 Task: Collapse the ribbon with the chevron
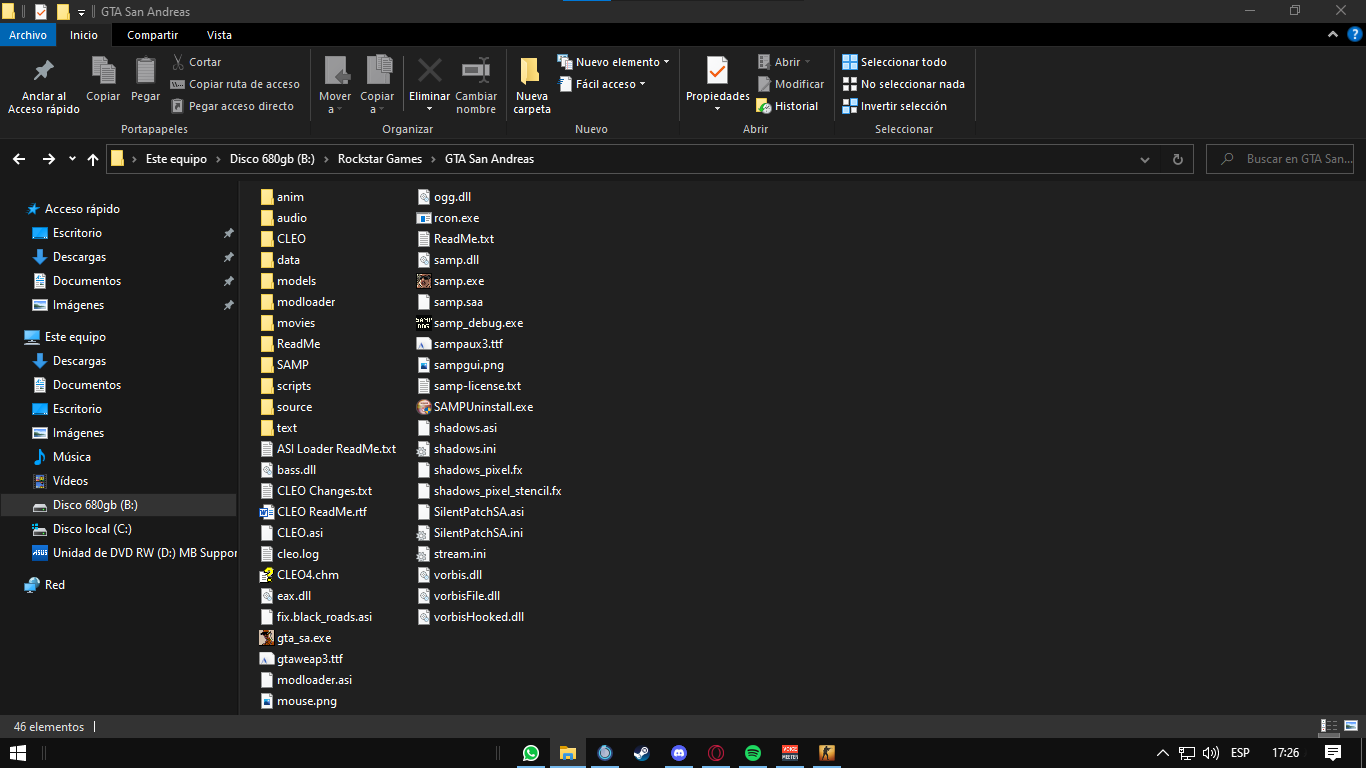coord(1332,35)
